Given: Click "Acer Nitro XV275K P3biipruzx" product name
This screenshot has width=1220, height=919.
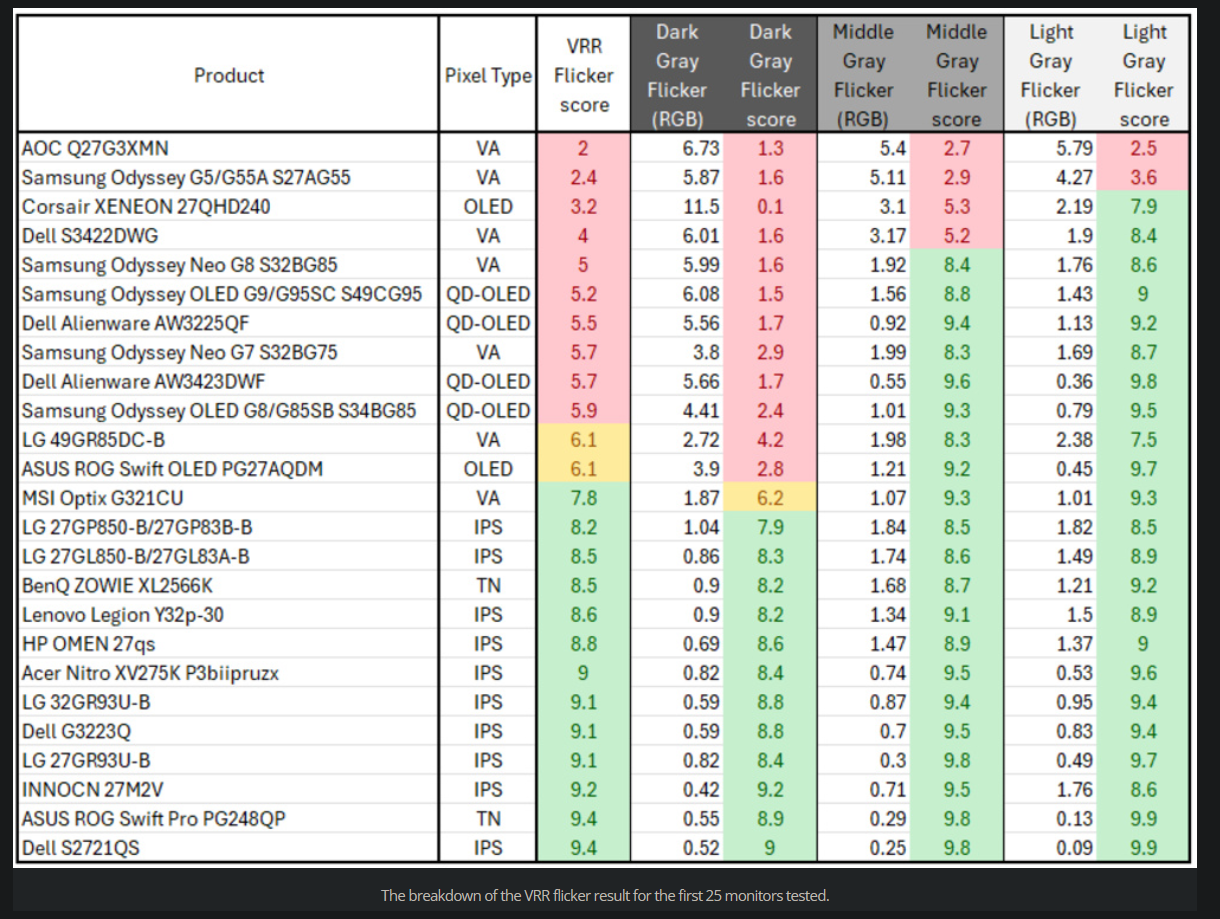Looking at the screenshot, I should tap(150, 673).
